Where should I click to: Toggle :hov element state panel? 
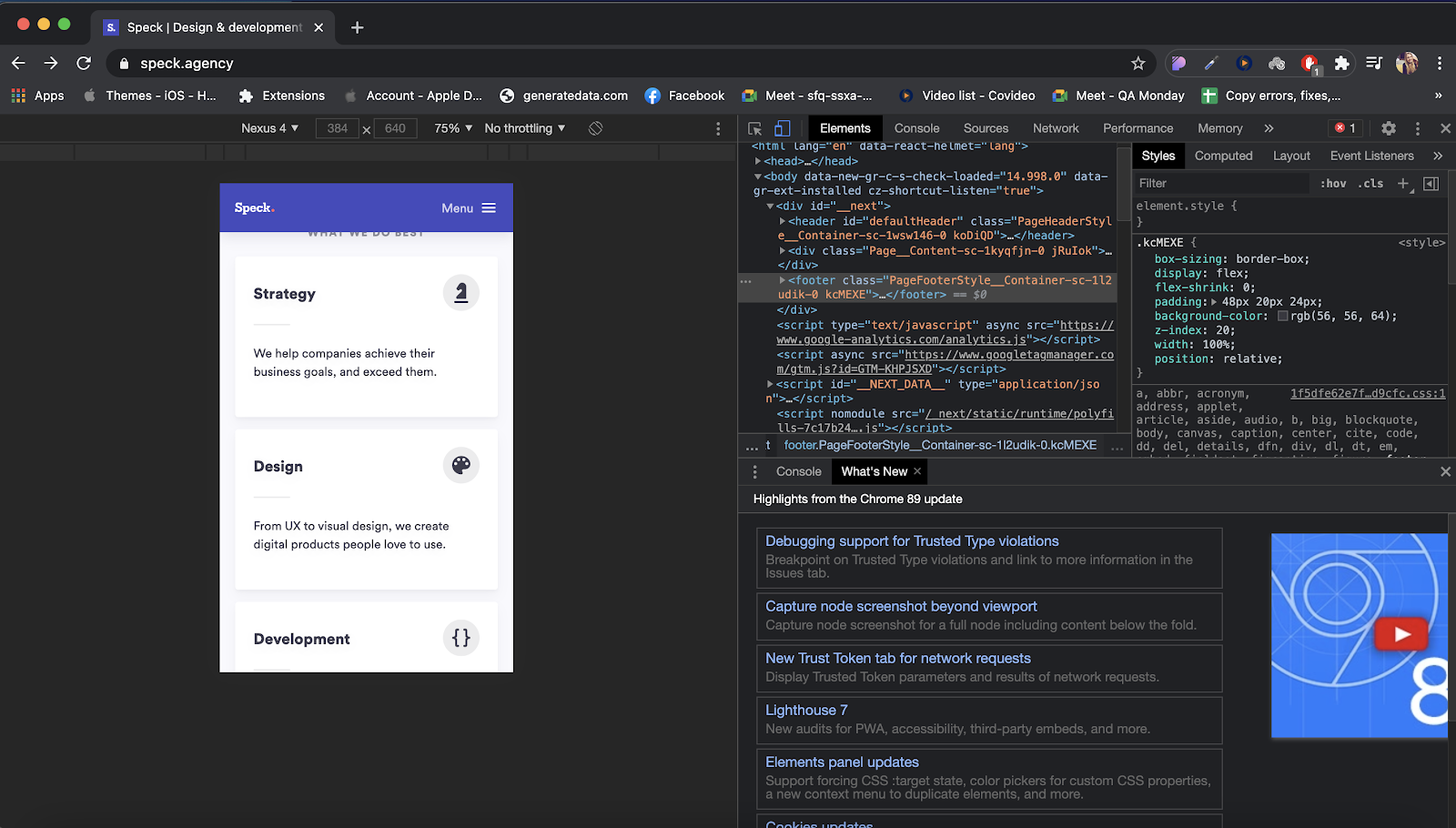click(x=1333, y=183)
